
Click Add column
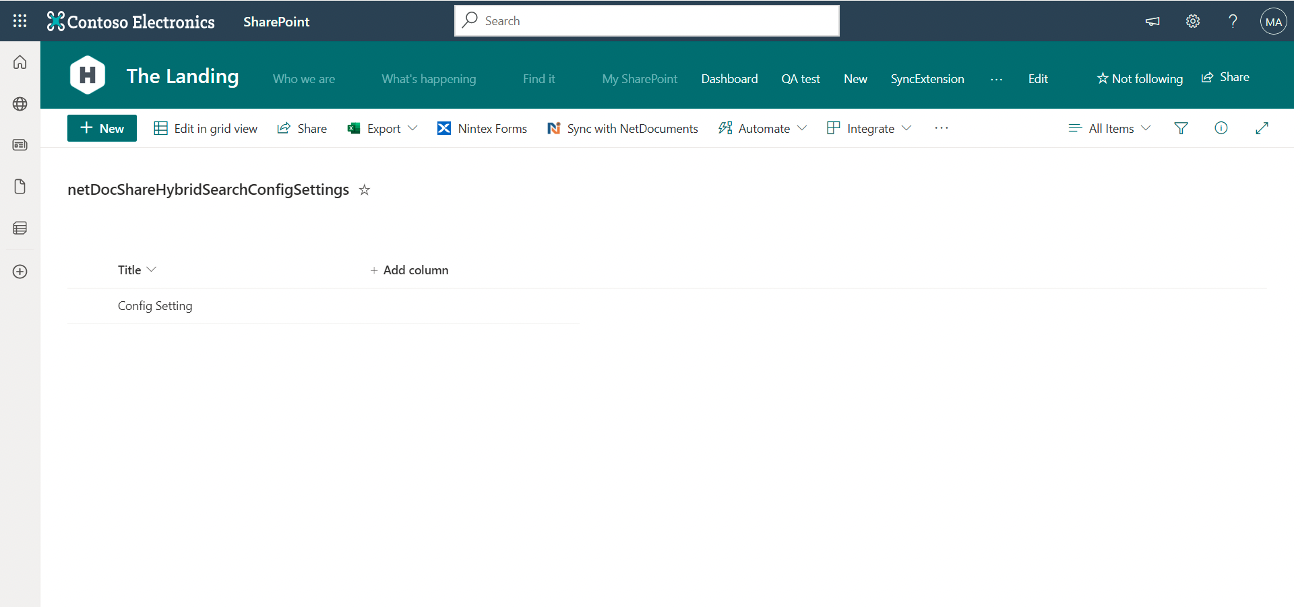click(409, 270)
